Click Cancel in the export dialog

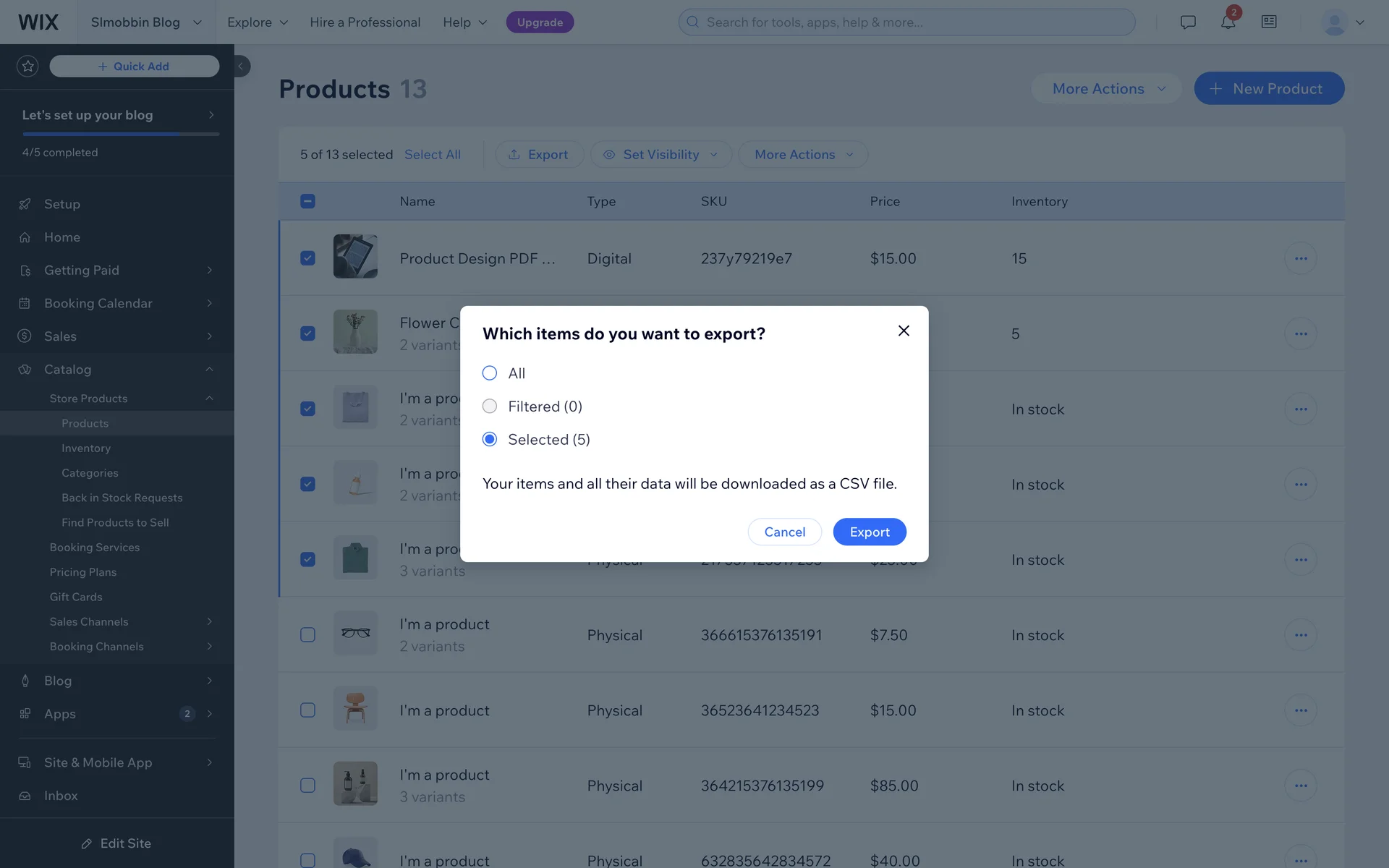[x=784, y=532]
